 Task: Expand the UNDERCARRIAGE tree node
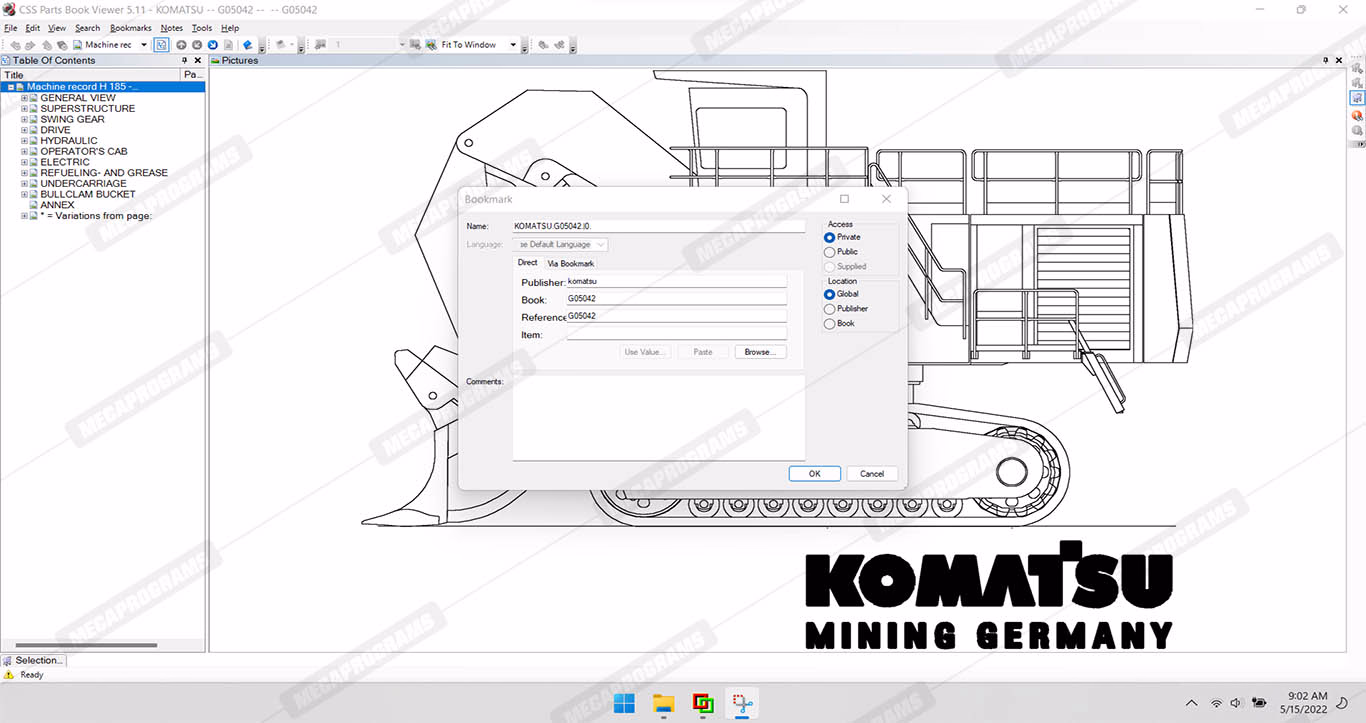[24, 184]
